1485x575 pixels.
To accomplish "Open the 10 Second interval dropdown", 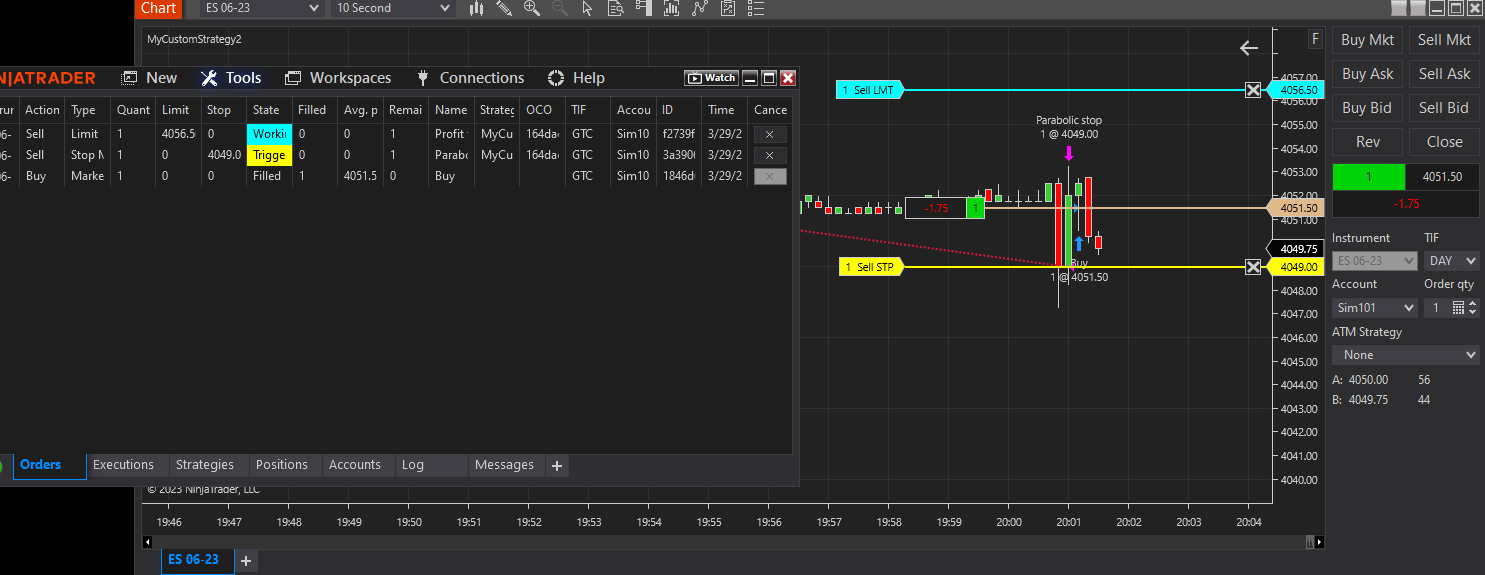I will point(393,8).
